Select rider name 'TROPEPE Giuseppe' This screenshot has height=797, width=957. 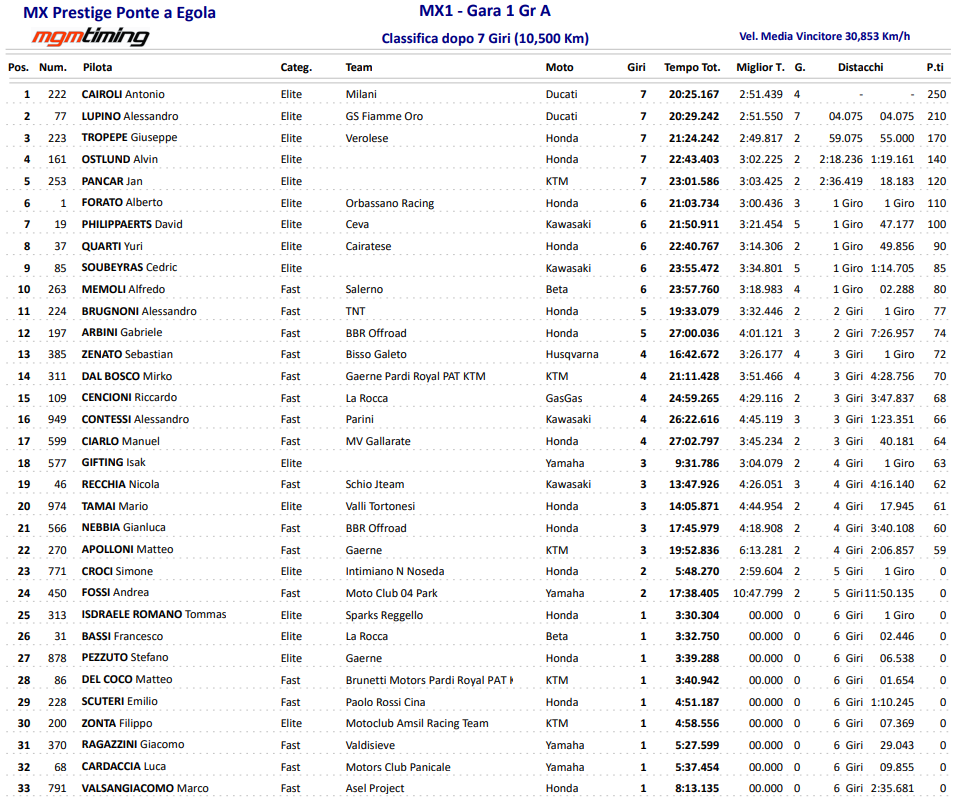tap(129, 137)
